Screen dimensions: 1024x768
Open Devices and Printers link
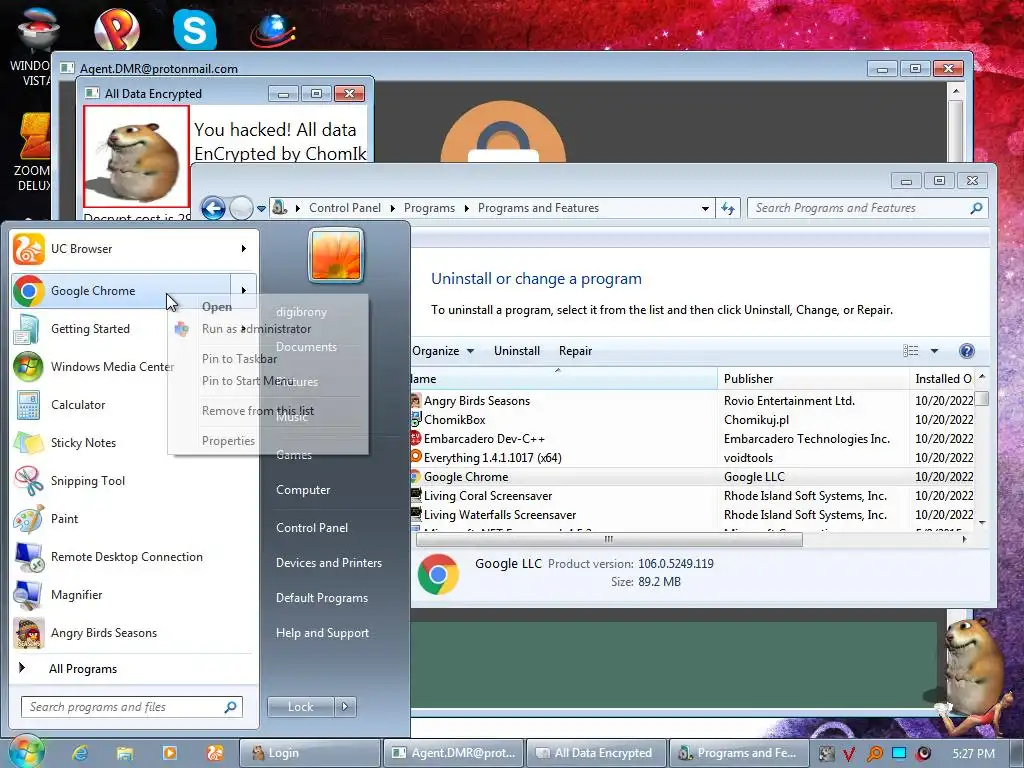click(328, 563)
